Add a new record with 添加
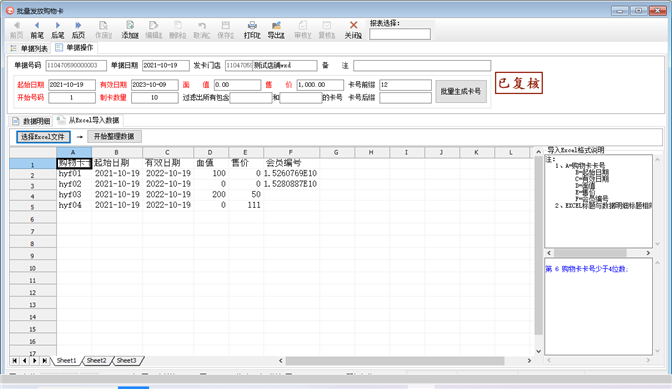This screenshot has height=389, width=672. tap(130, 30)
